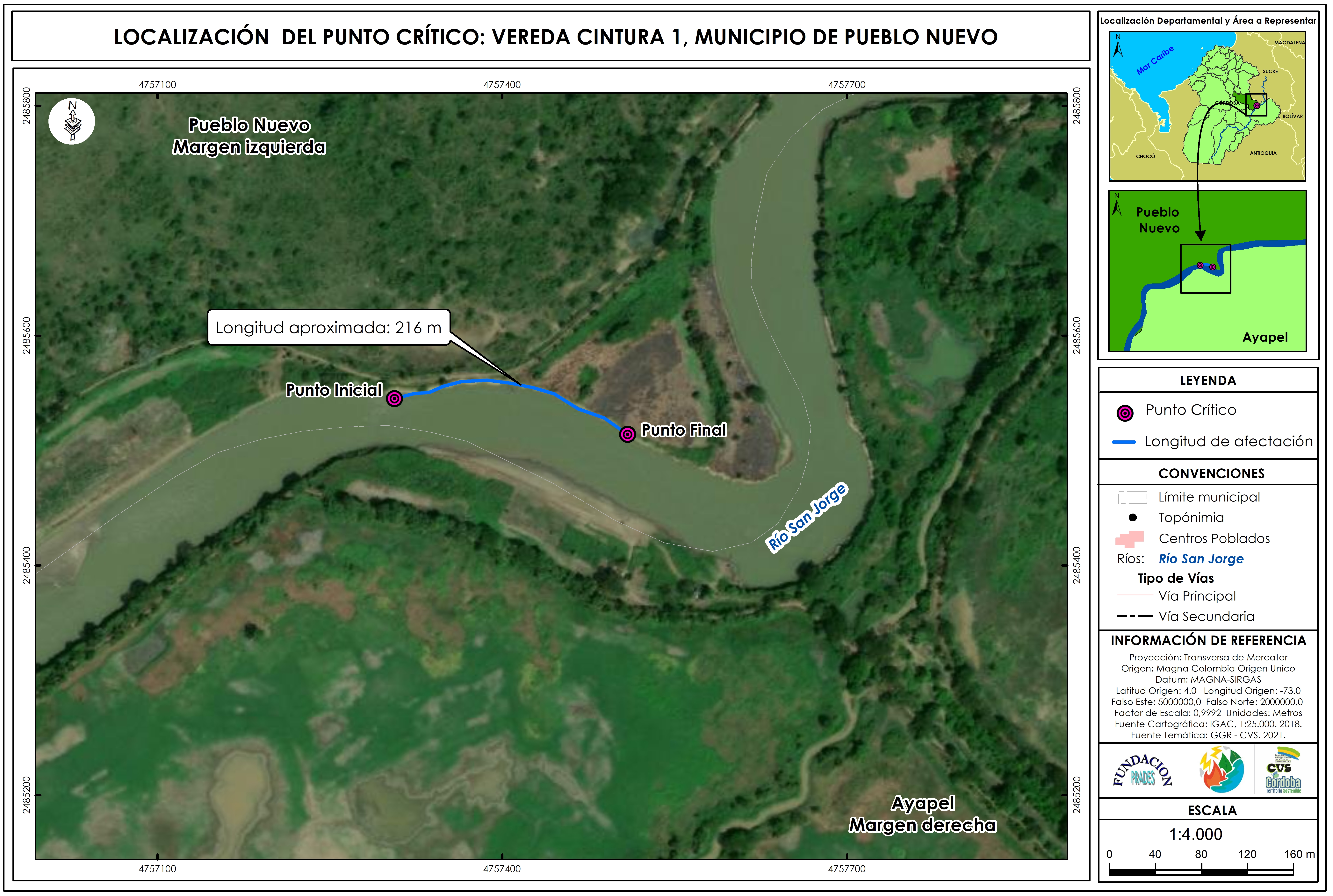This screenshot has height=896, width=1333.
Task: Click the 'ESCALA' heading
Action: [1212, 810]
